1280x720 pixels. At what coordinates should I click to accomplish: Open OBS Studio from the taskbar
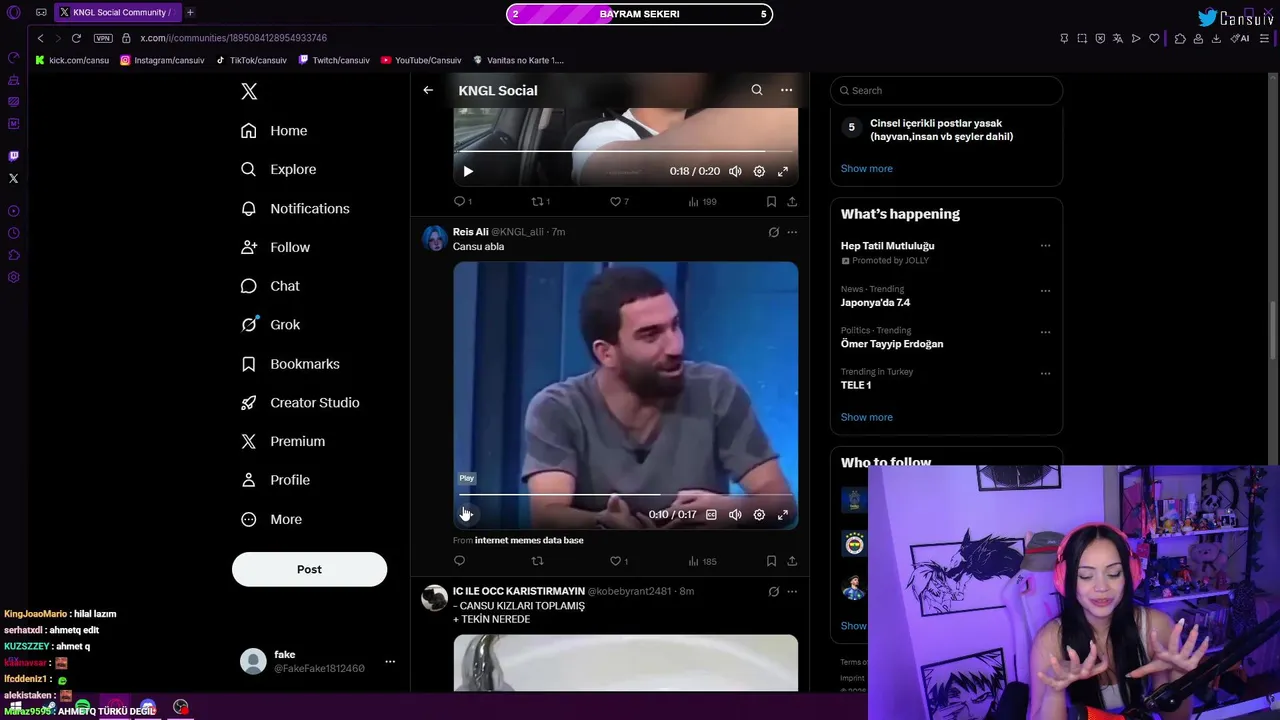click(x=181, y=708)
